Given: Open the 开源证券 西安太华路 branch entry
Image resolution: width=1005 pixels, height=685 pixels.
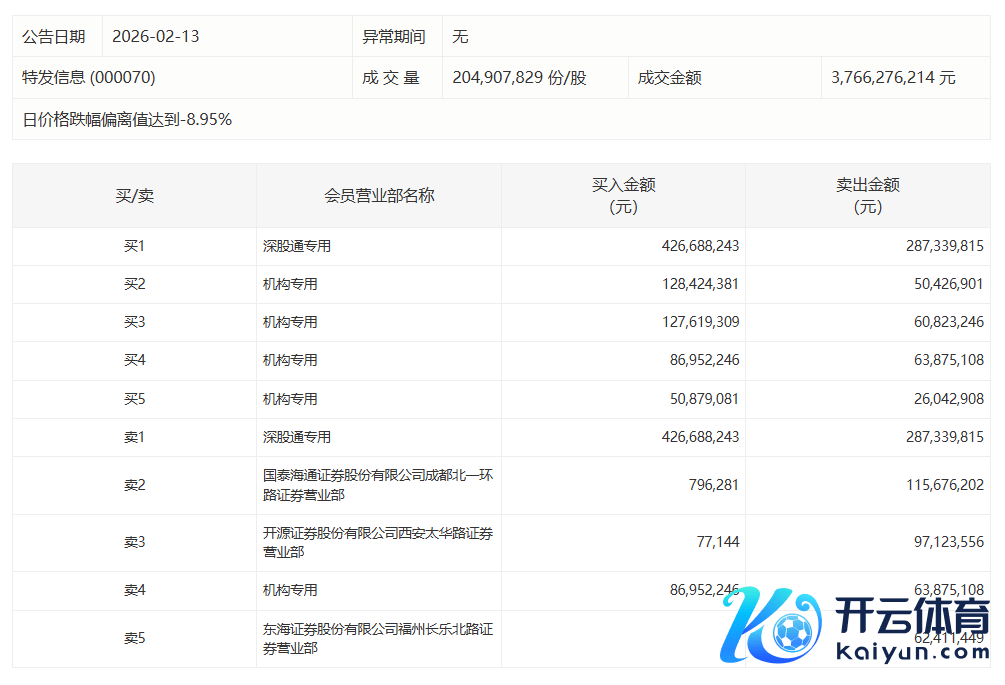Looking at the screenshot, I should pos(377,542).
